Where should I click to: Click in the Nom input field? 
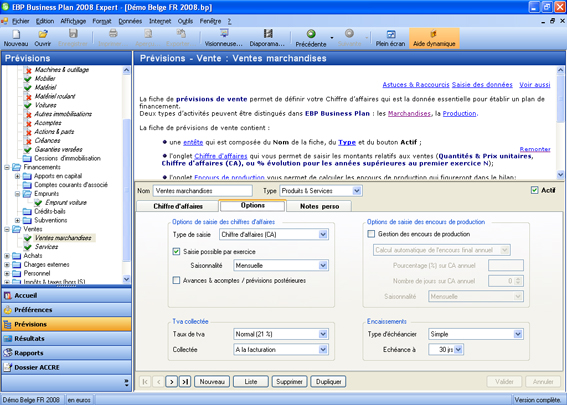point(202,191)
